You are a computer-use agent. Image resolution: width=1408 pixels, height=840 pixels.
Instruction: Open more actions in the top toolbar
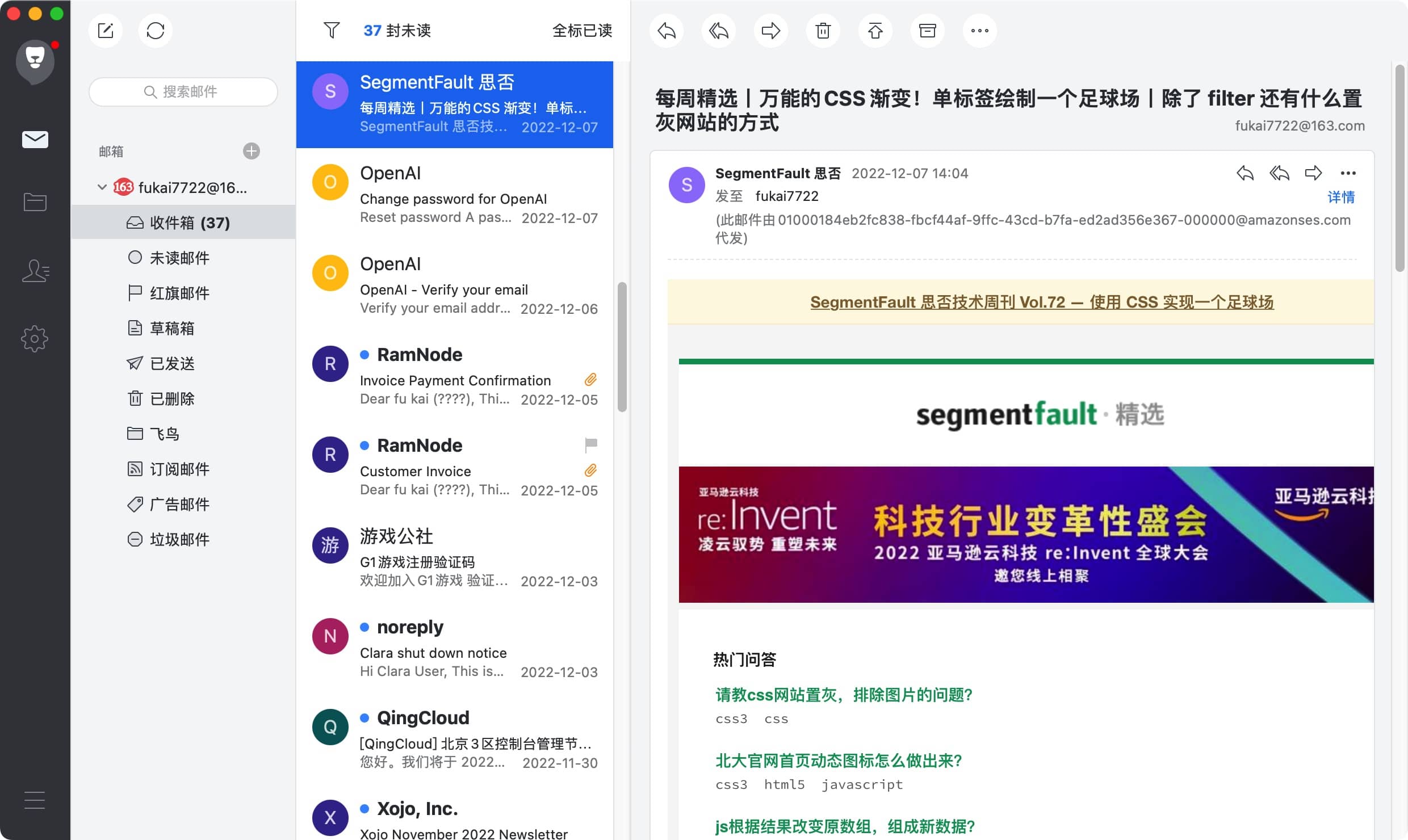[980, 30]
